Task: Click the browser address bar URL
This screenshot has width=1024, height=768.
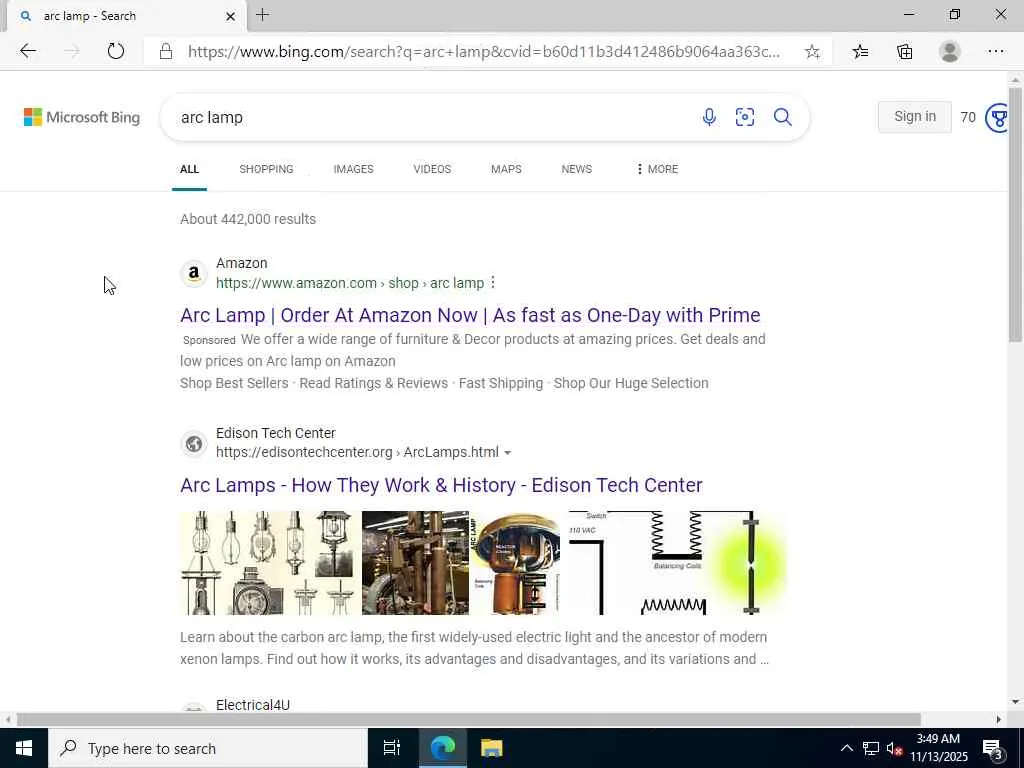Action: (483, 52)
